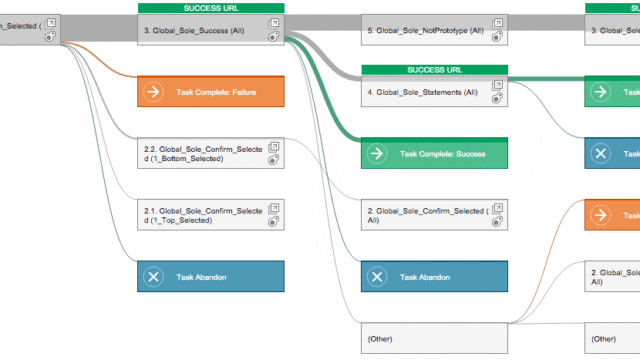The image size is (640, 360).
Task: Select 2.2. Global_Sole_Confirm_Selected (1_Bottom_Selected) label
Action: 203,154
